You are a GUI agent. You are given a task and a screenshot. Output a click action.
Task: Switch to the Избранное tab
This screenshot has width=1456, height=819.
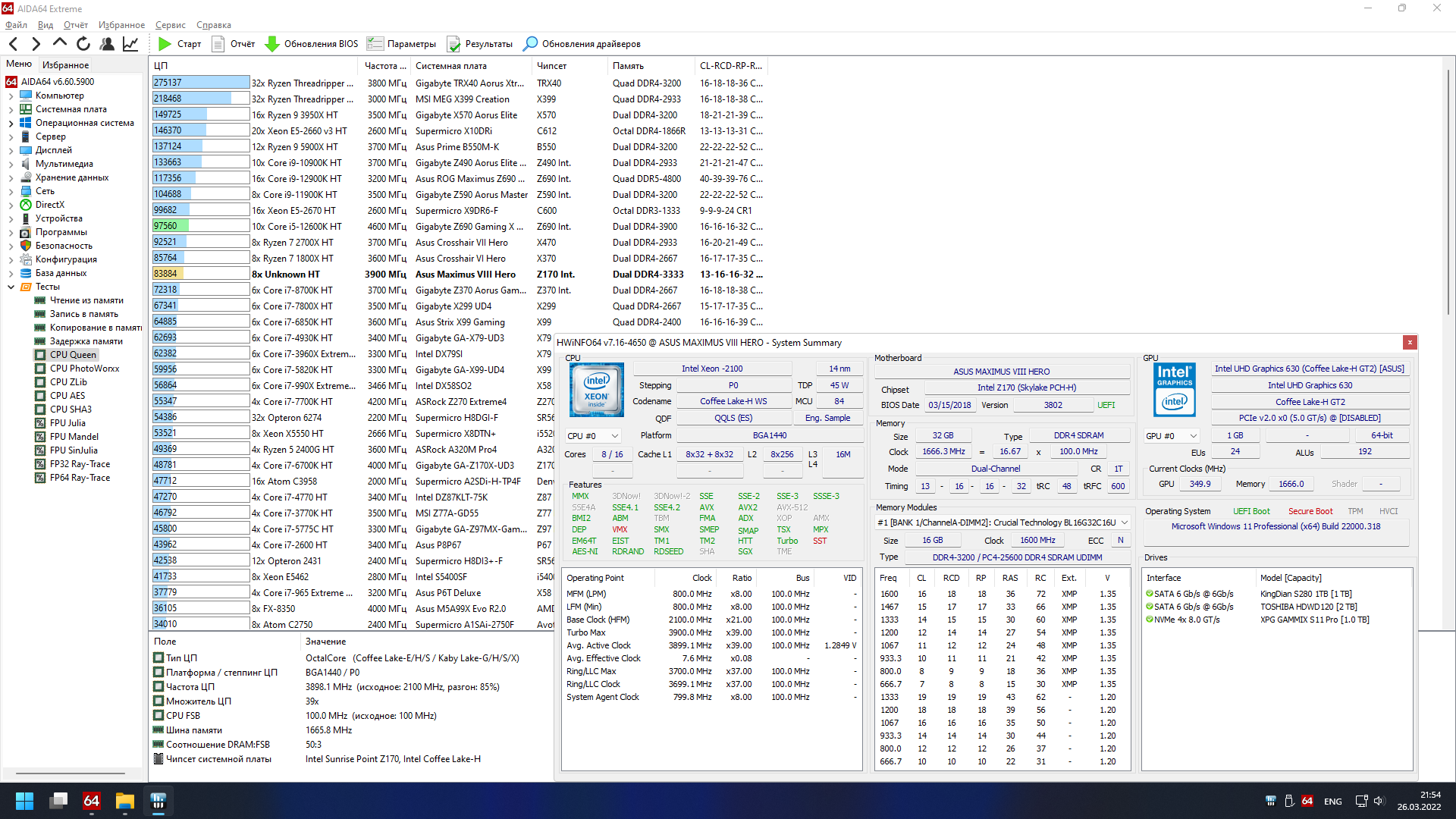tap(65, 65)
